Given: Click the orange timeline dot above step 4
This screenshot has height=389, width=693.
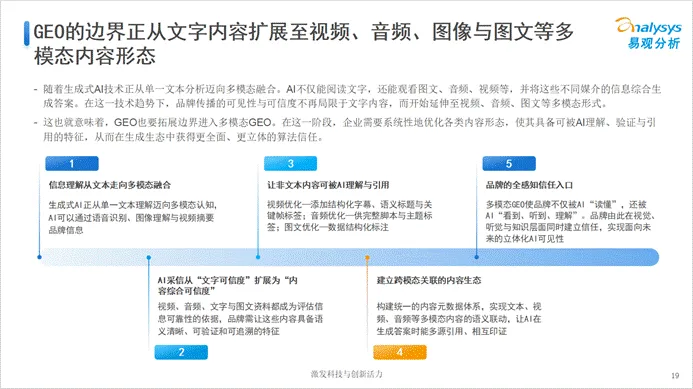Looking at the screenshot, I should pos(367,257).
